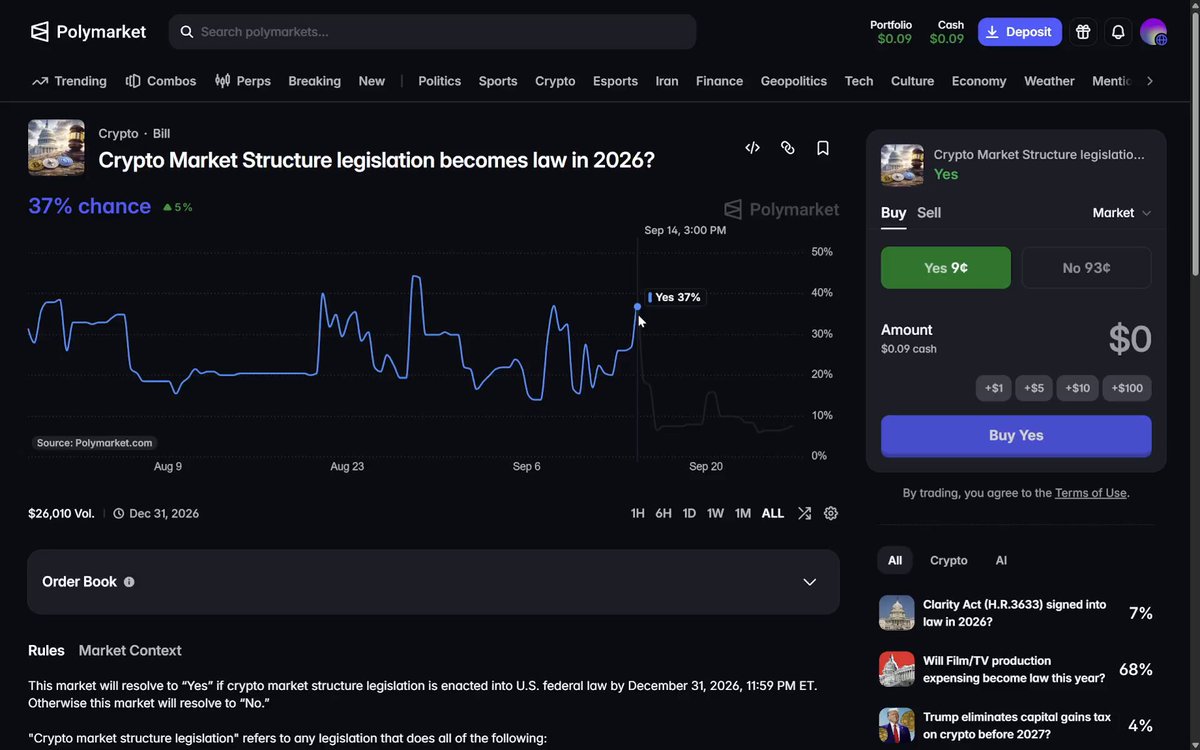
Task: Click the Polymarket logo in the header
Action: (x=88, y=32)
